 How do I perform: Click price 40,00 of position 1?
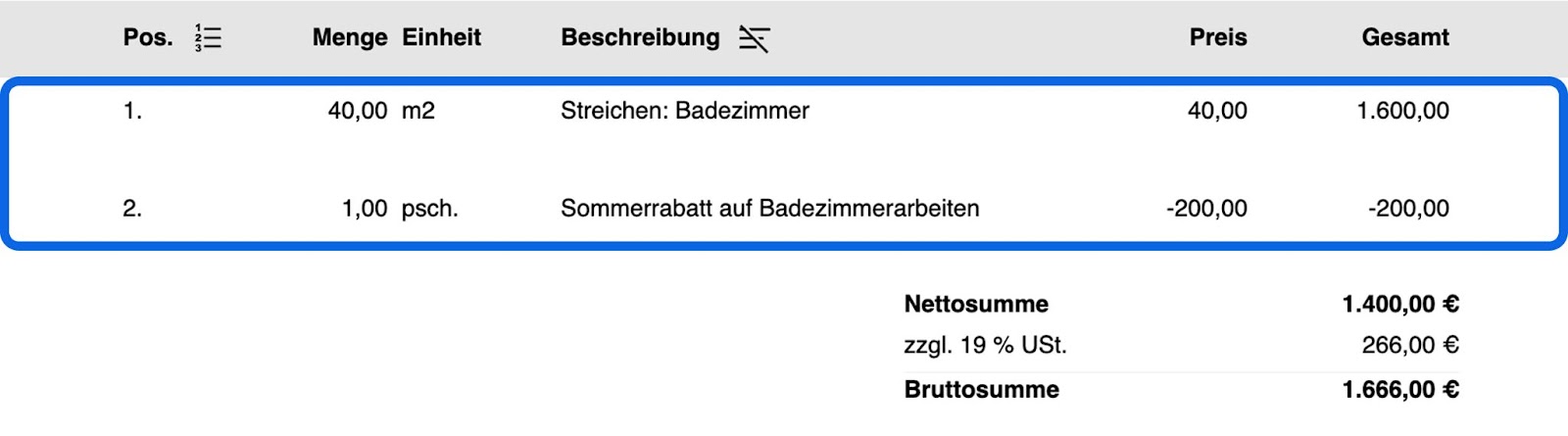point(1217,111)
